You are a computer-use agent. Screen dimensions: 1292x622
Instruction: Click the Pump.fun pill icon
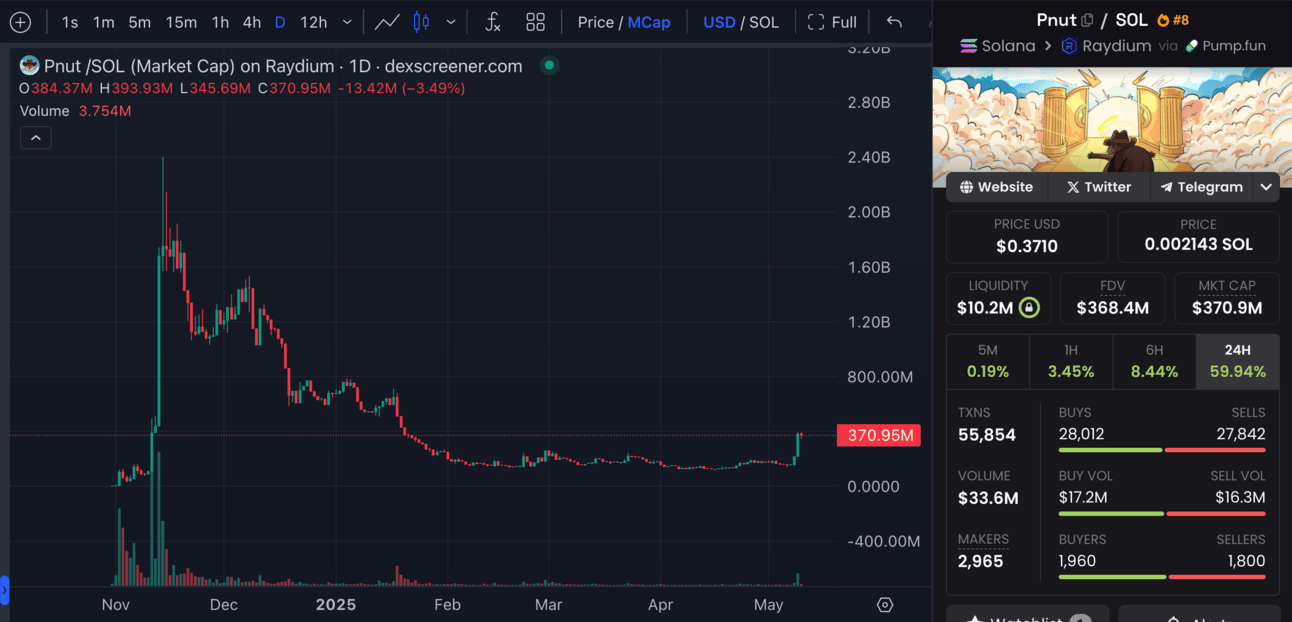pyautogui.click(x=1192, y=46)
